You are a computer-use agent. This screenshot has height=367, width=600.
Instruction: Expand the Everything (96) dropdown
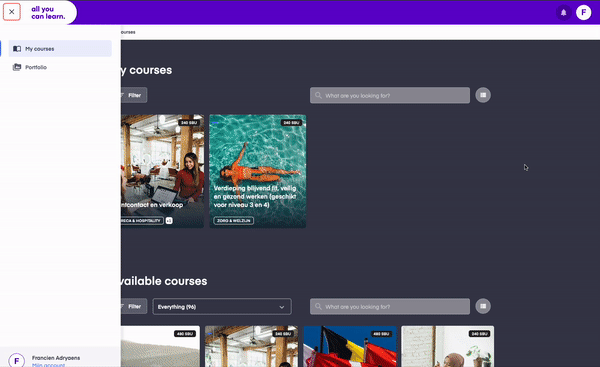222,307
